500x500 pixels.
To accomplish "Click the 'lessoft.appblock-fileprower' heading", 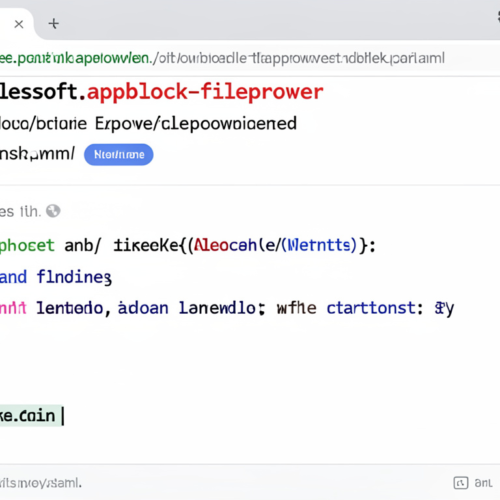I will point(162,92).
